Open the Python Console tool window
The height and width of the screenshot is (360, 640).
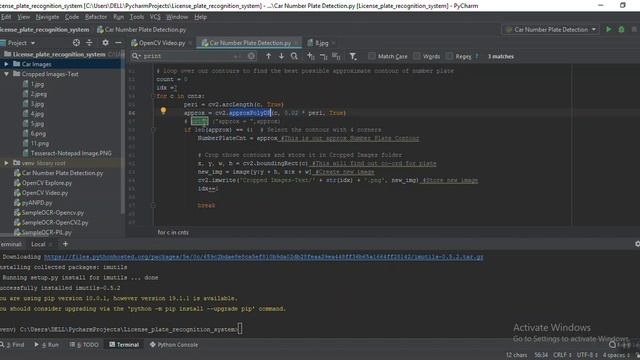click(174, 345)
